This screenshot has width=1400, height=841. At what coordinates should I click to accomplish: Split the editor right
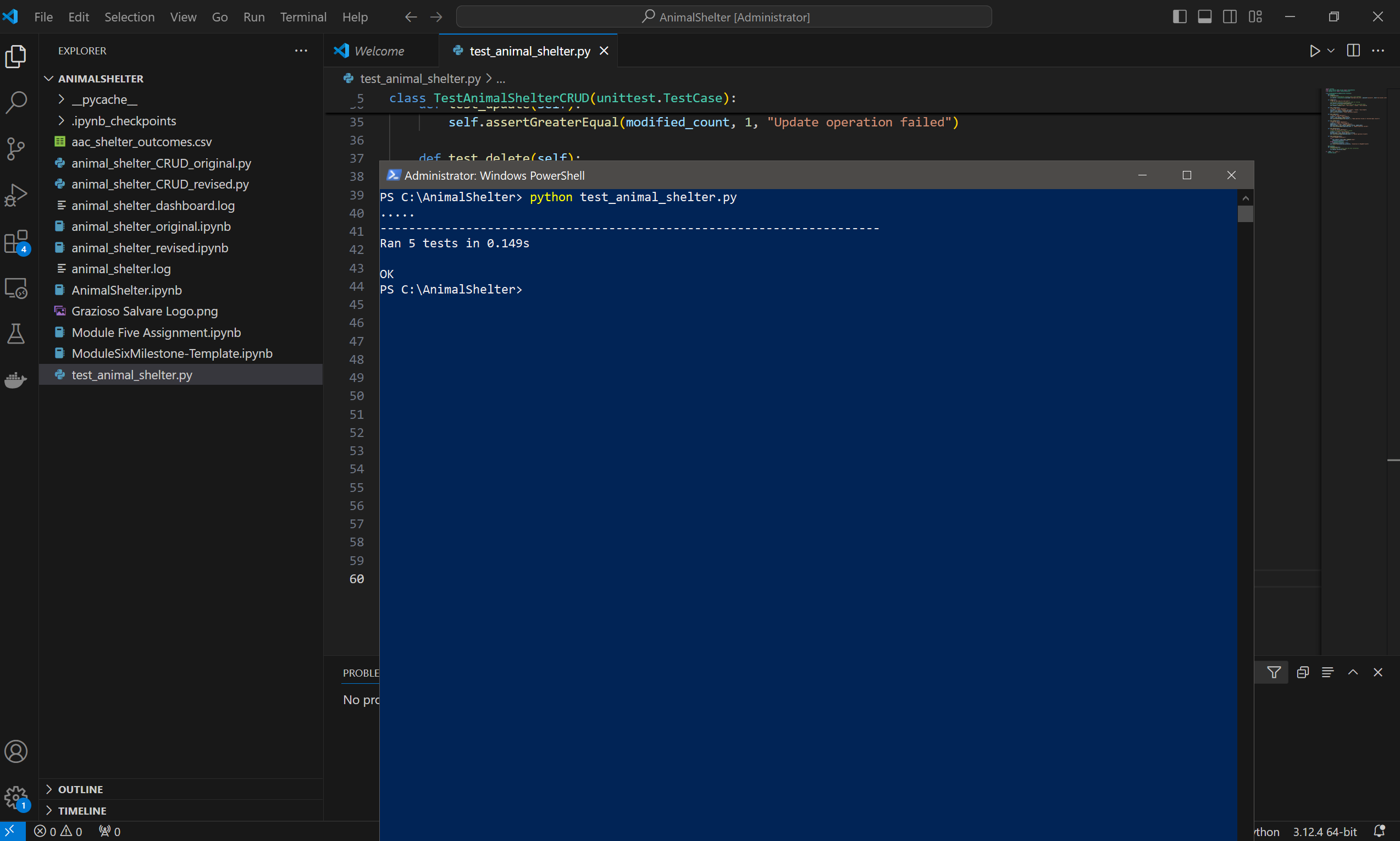tap(1353, 51)
